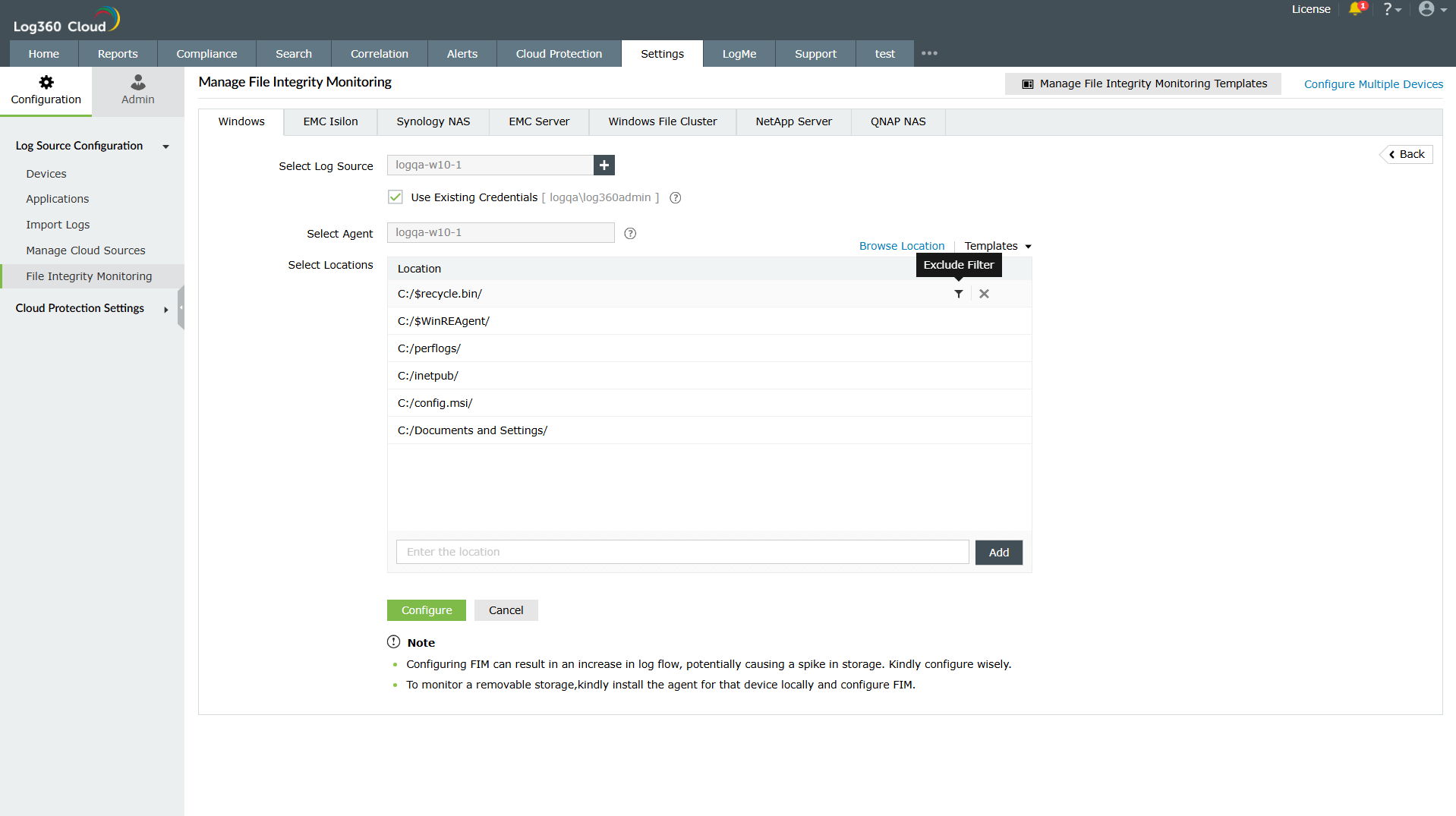Open the notification bell
The image size is (1456, 816).
coord(1357,10)
